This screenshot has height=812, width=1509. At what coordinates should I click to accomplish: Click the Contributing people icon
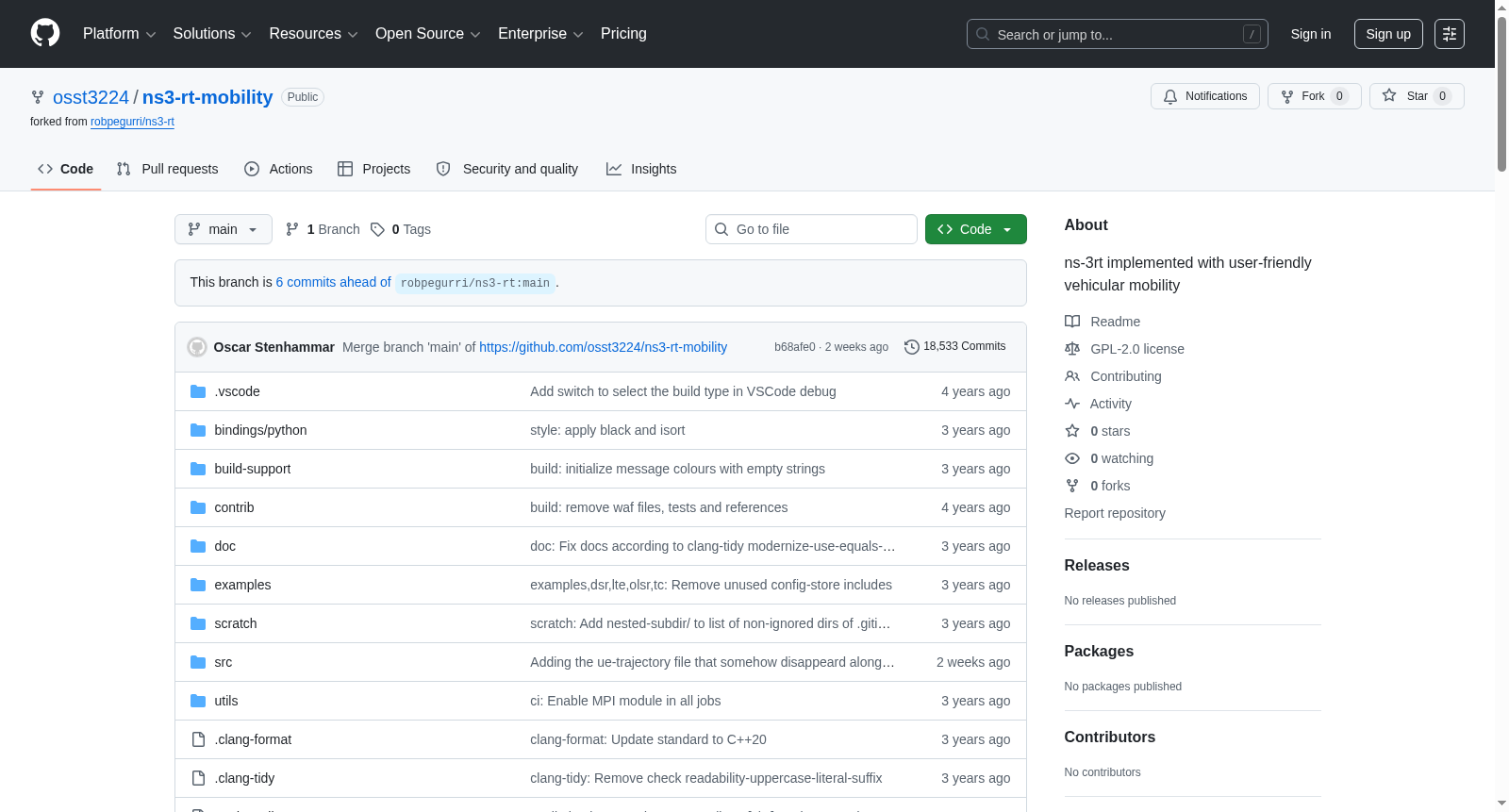coord(1072,376)
